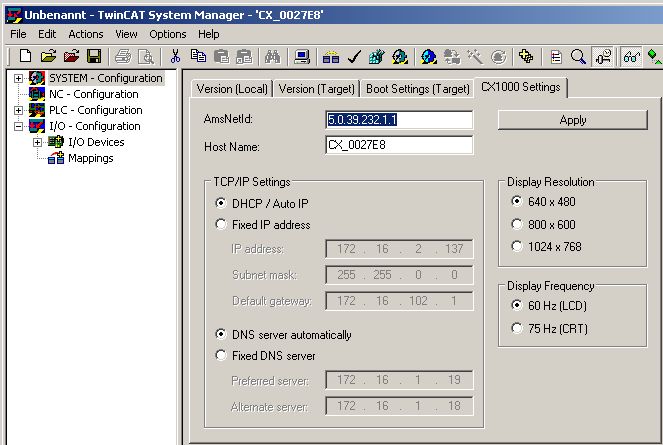Collapse the I/O - Configuration node
This screenshot has height=445, width=663.
(18, 126)
